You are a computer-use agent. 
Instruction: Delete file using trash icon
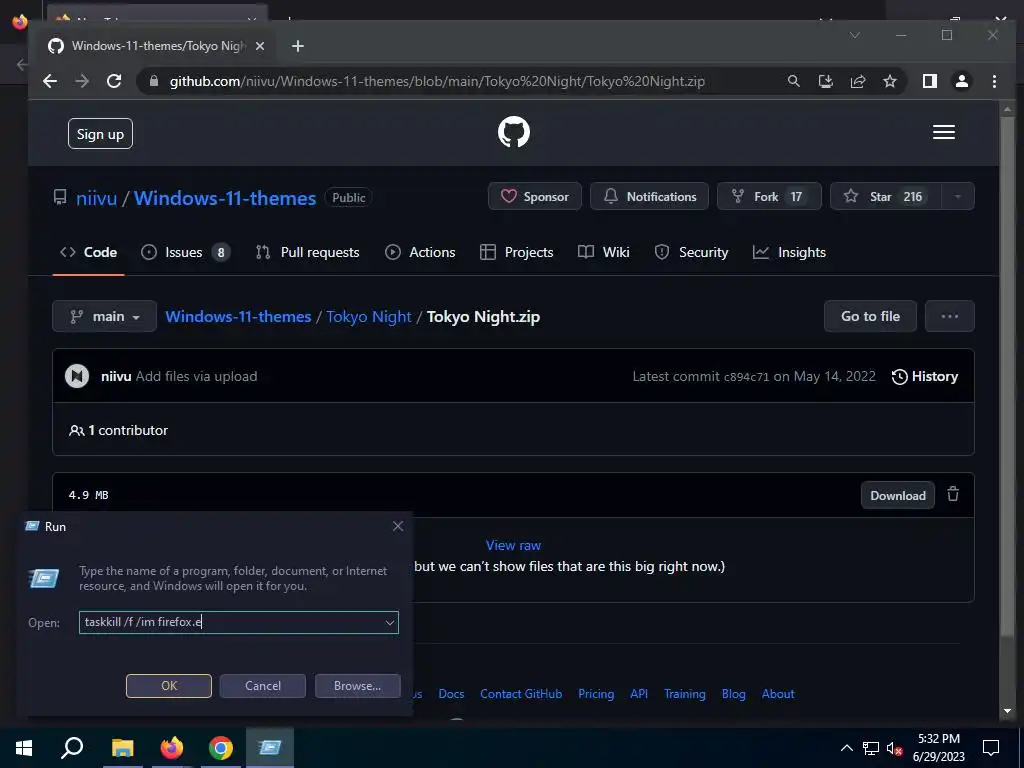point(953,494)
